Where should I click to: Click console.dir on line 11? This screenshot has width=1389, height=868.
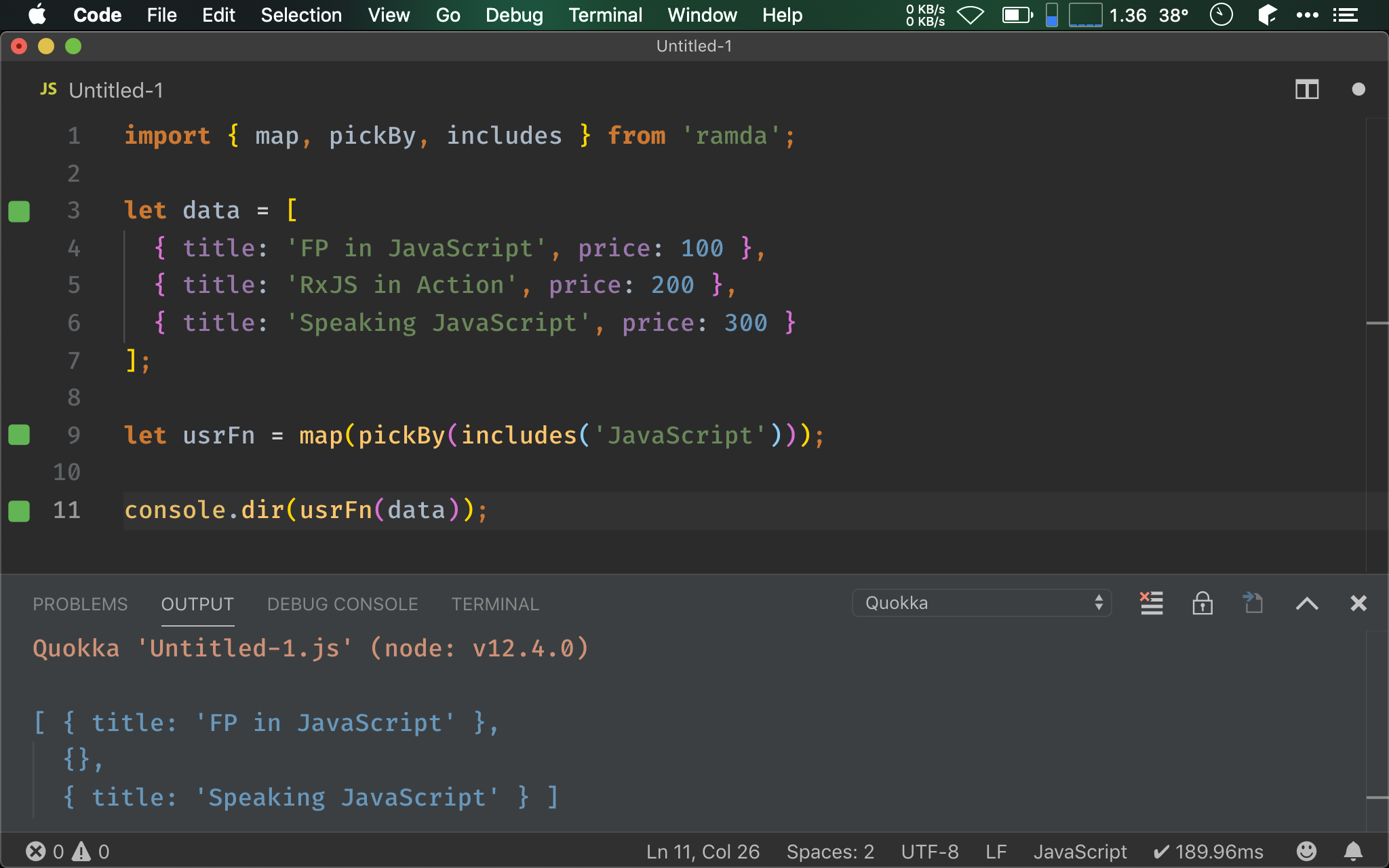point(203,510)
